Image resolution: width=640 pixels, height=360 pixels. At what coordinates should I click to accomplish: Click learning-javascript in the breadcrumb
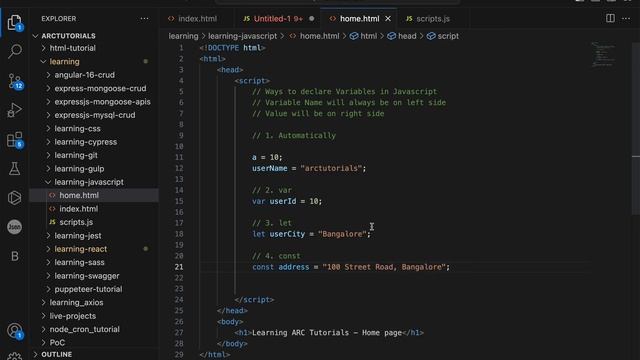tap(242, 36)
